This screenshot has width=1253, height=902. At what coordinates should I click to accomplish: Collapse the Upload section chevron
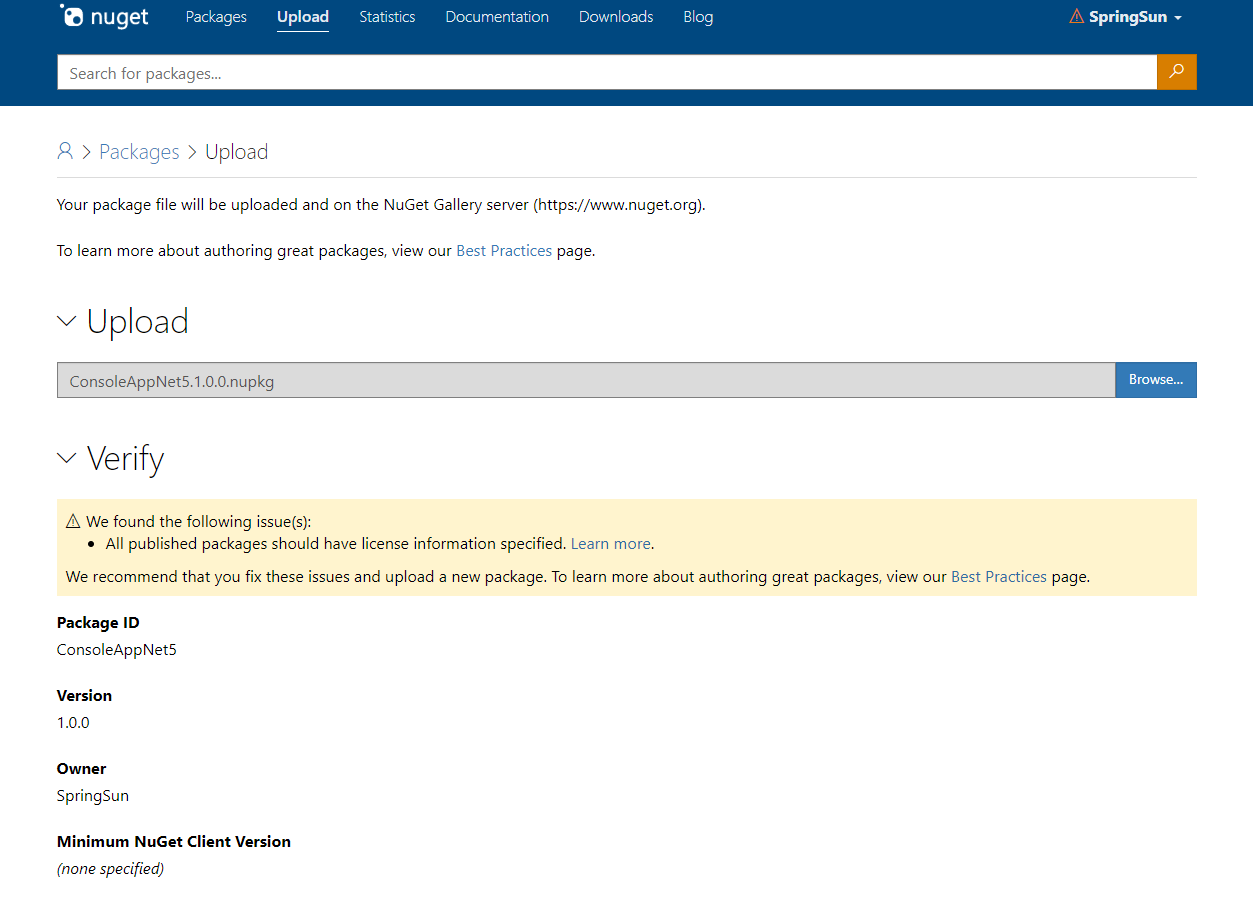coord(67,321)
